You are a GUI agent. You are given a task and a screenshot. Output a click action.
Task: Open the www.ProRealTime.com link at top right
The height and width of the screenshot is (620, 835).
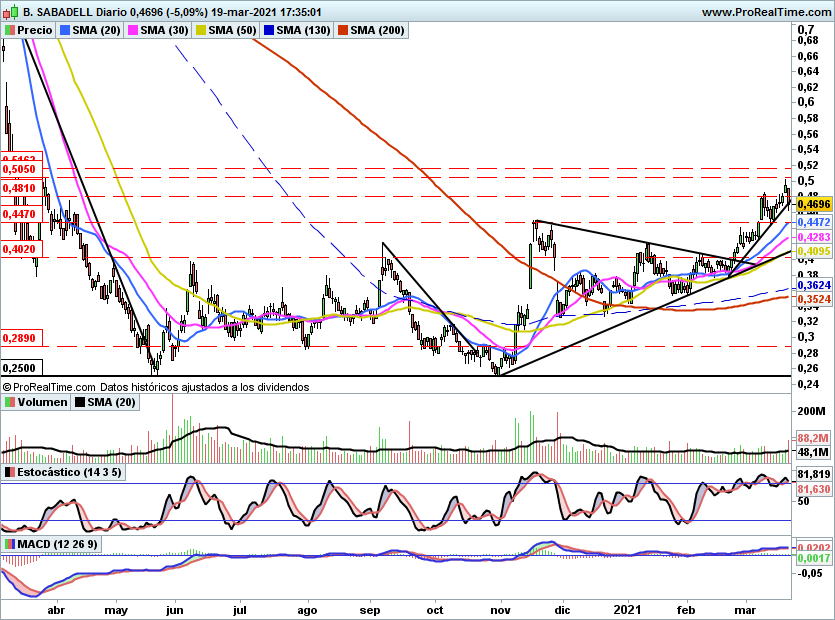pos(765,12)
